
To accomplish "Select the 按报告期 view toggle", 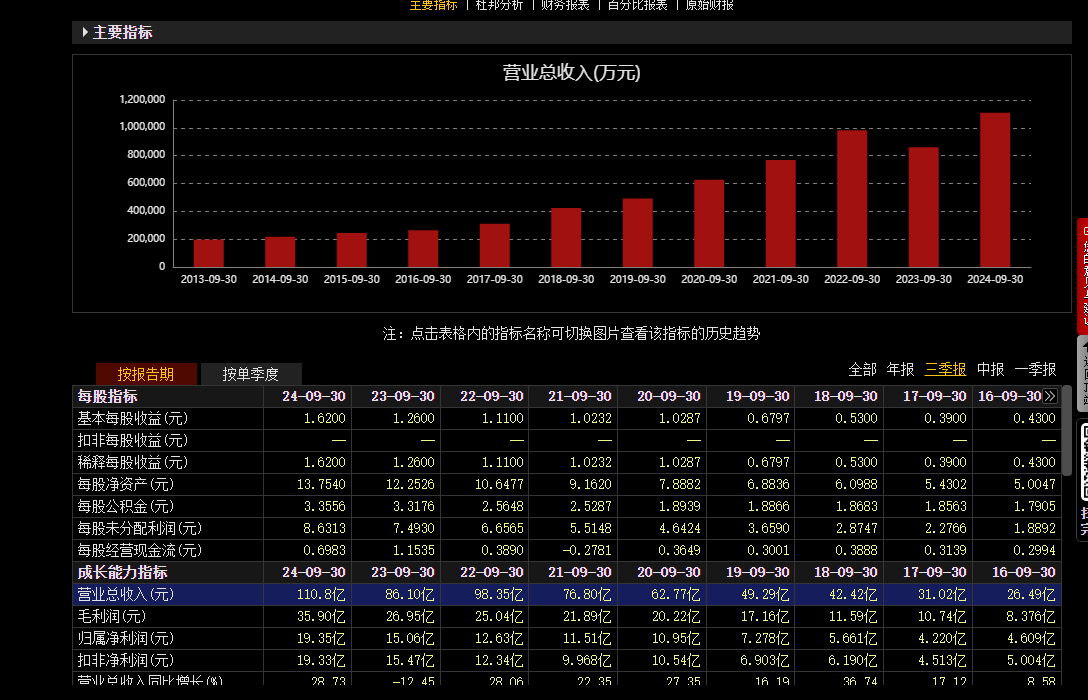I will tap(145, 374).
